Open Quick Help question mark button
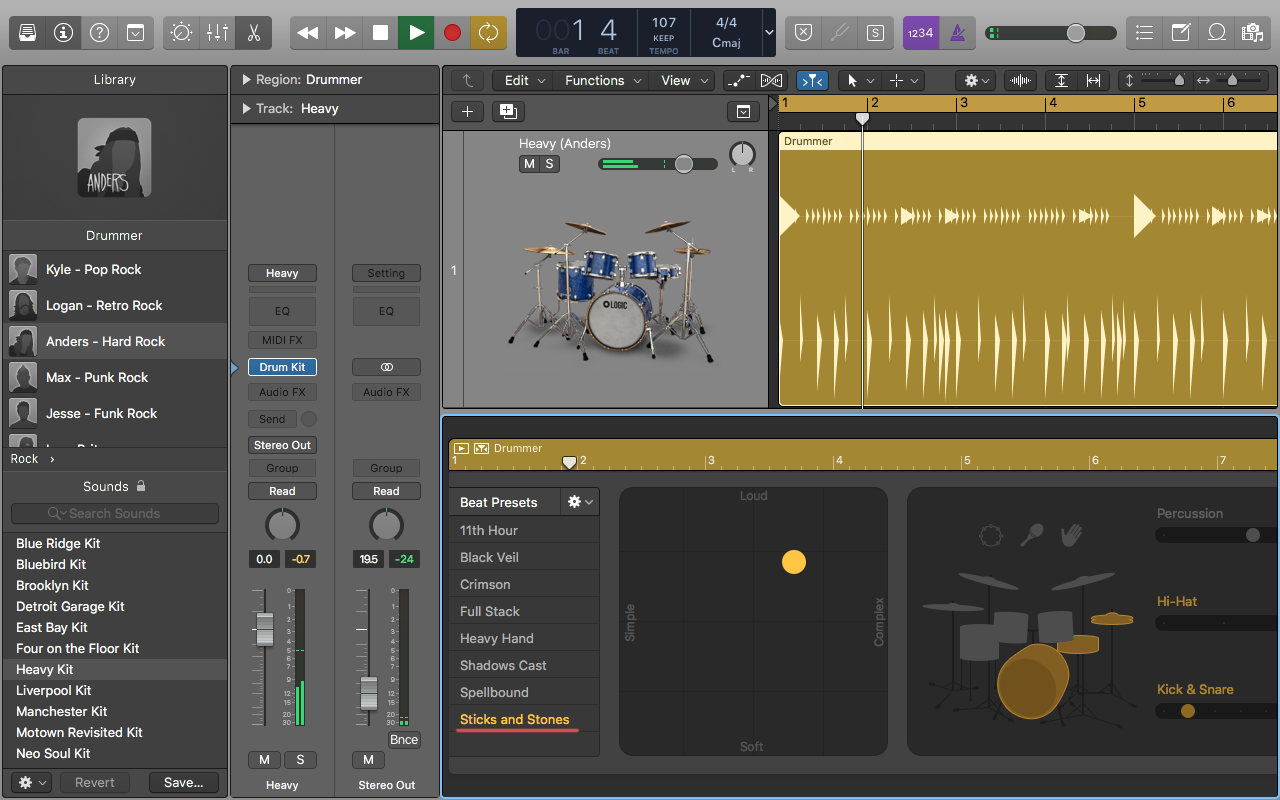This screenshot has height=800, width=1280. click(x=100, y=33)
